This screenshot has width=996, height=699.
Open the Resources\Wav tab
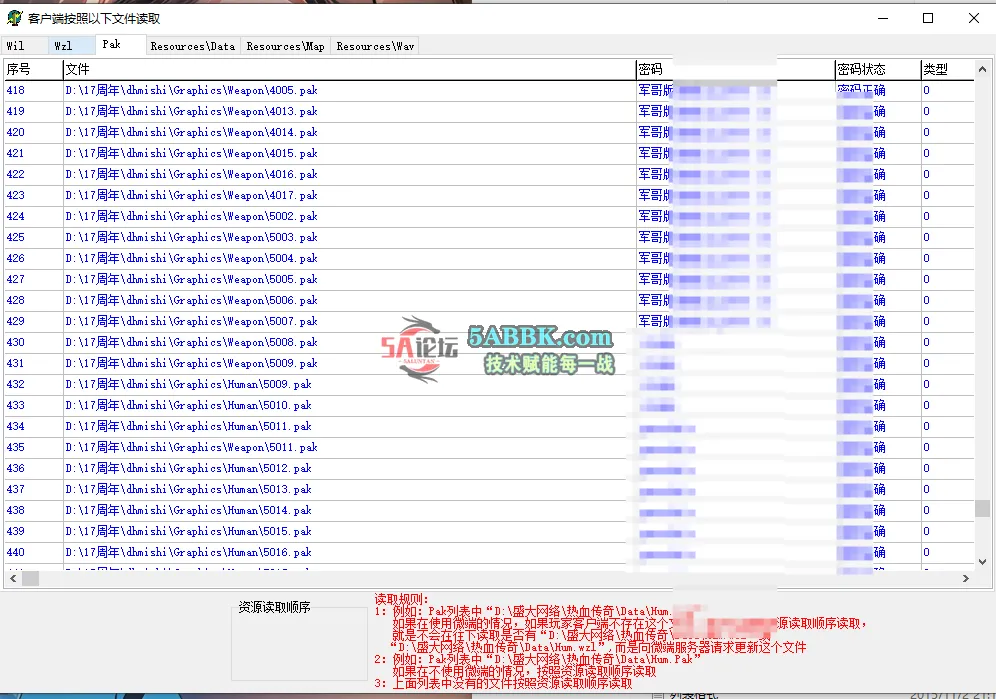[x=375, y=46]
